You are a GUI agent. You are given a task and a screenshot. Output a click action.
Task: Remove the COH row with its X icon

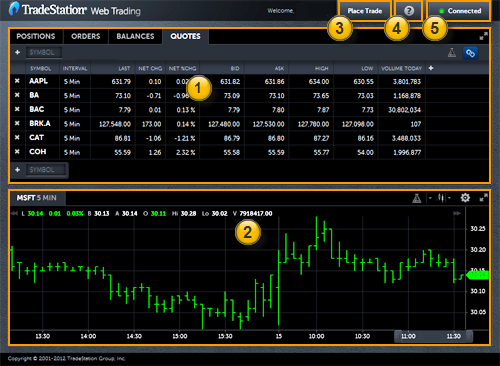pos(17,152)
